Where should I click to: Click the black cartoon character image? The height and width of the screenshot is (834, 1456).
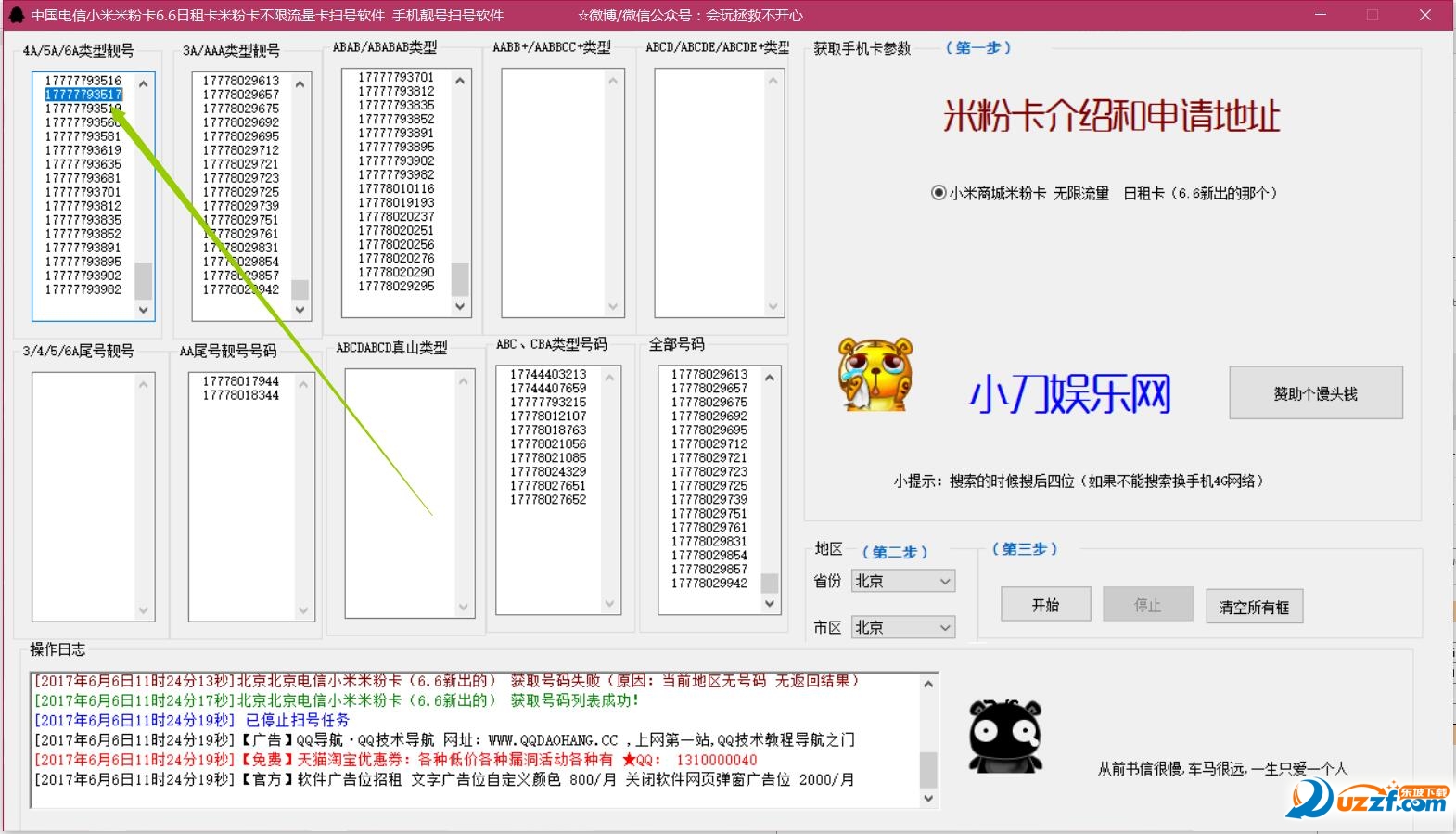(x=1005, y=737)
